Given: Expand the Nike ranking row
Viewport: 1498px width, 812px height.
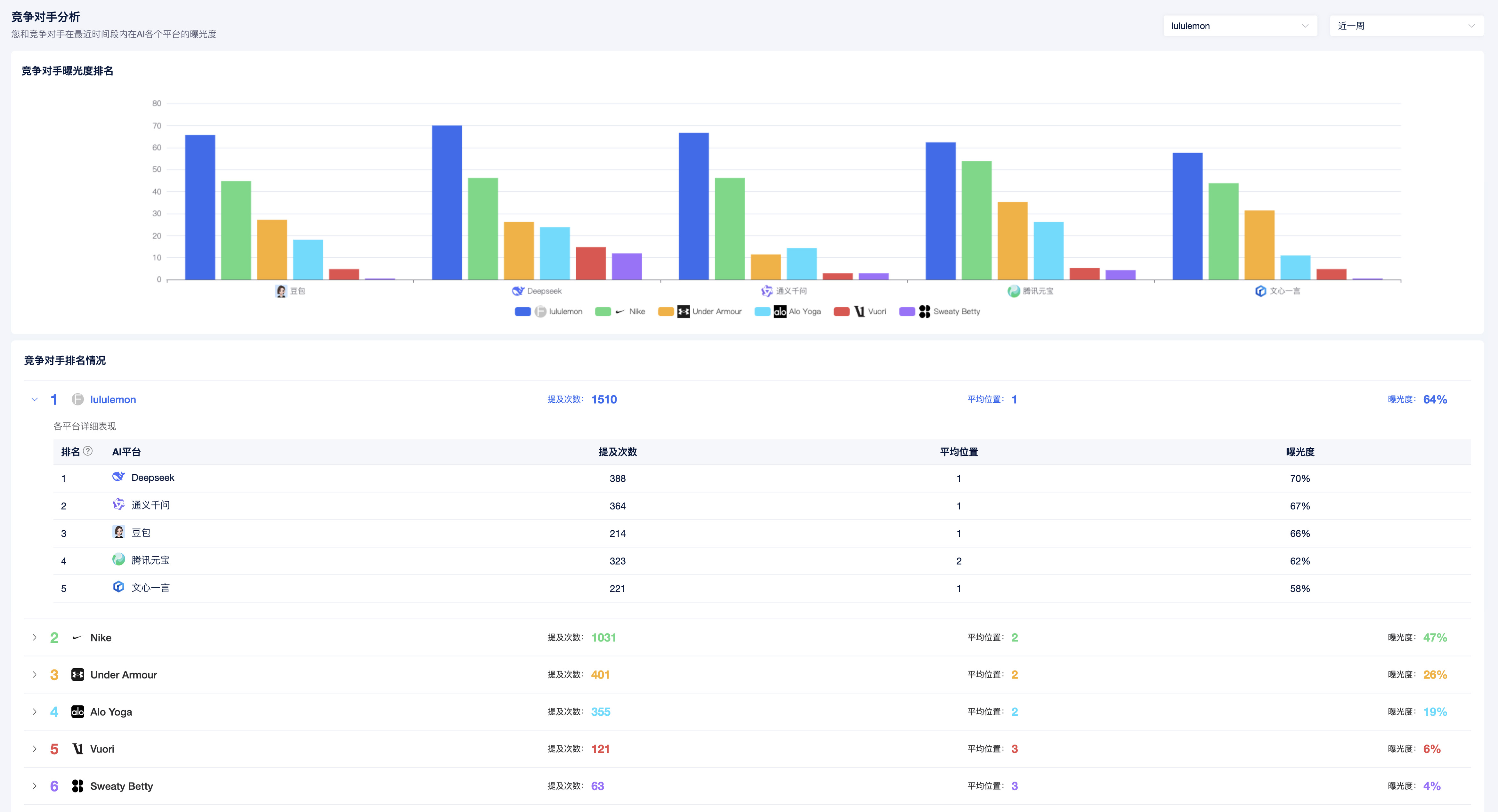Looking at the screenshot, I should 35,638.
